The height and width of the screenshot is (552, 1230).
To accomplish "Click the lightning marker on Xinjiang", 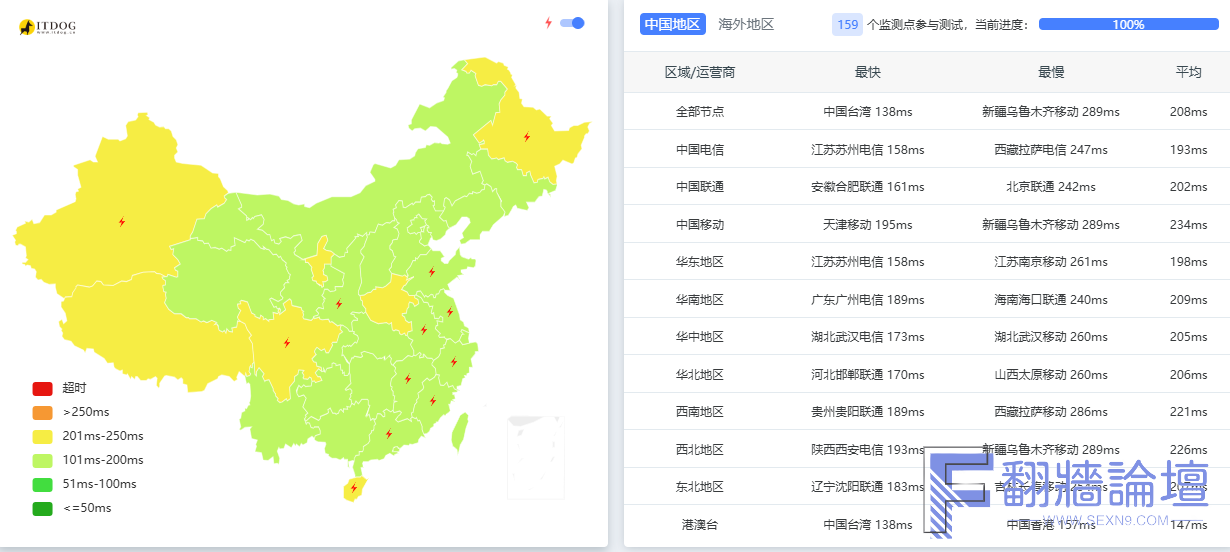I will pyautogui.click(x=122, y=222).
